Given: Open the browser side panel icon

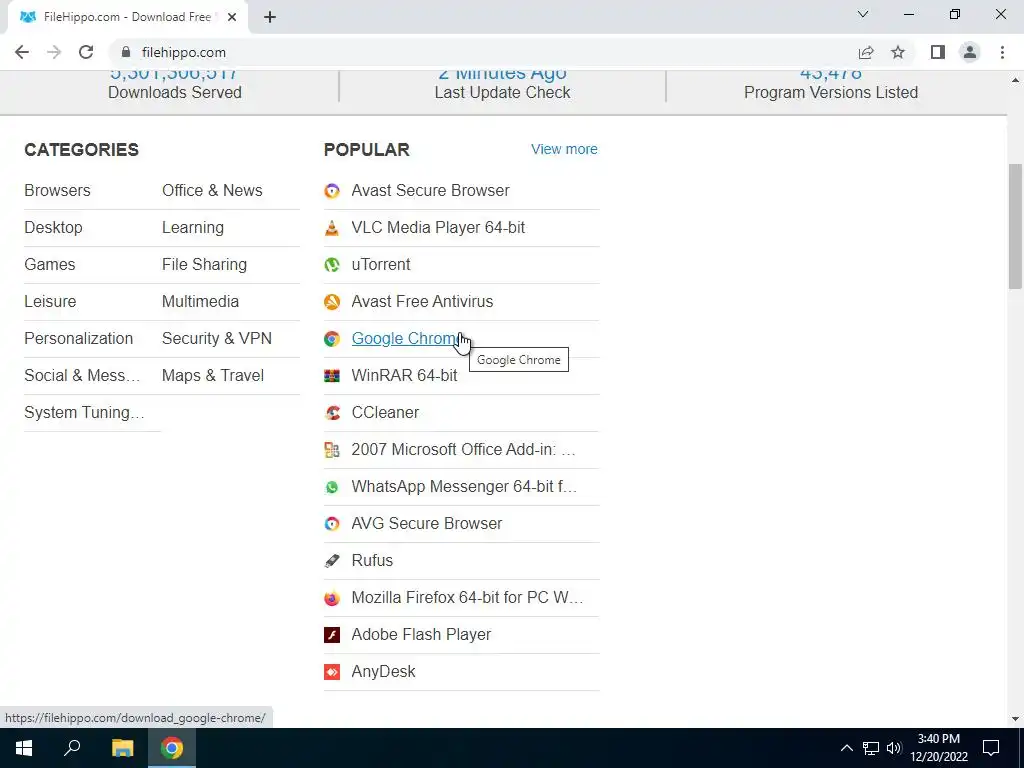Looking at the screenshot, I should tap(938, 52).
